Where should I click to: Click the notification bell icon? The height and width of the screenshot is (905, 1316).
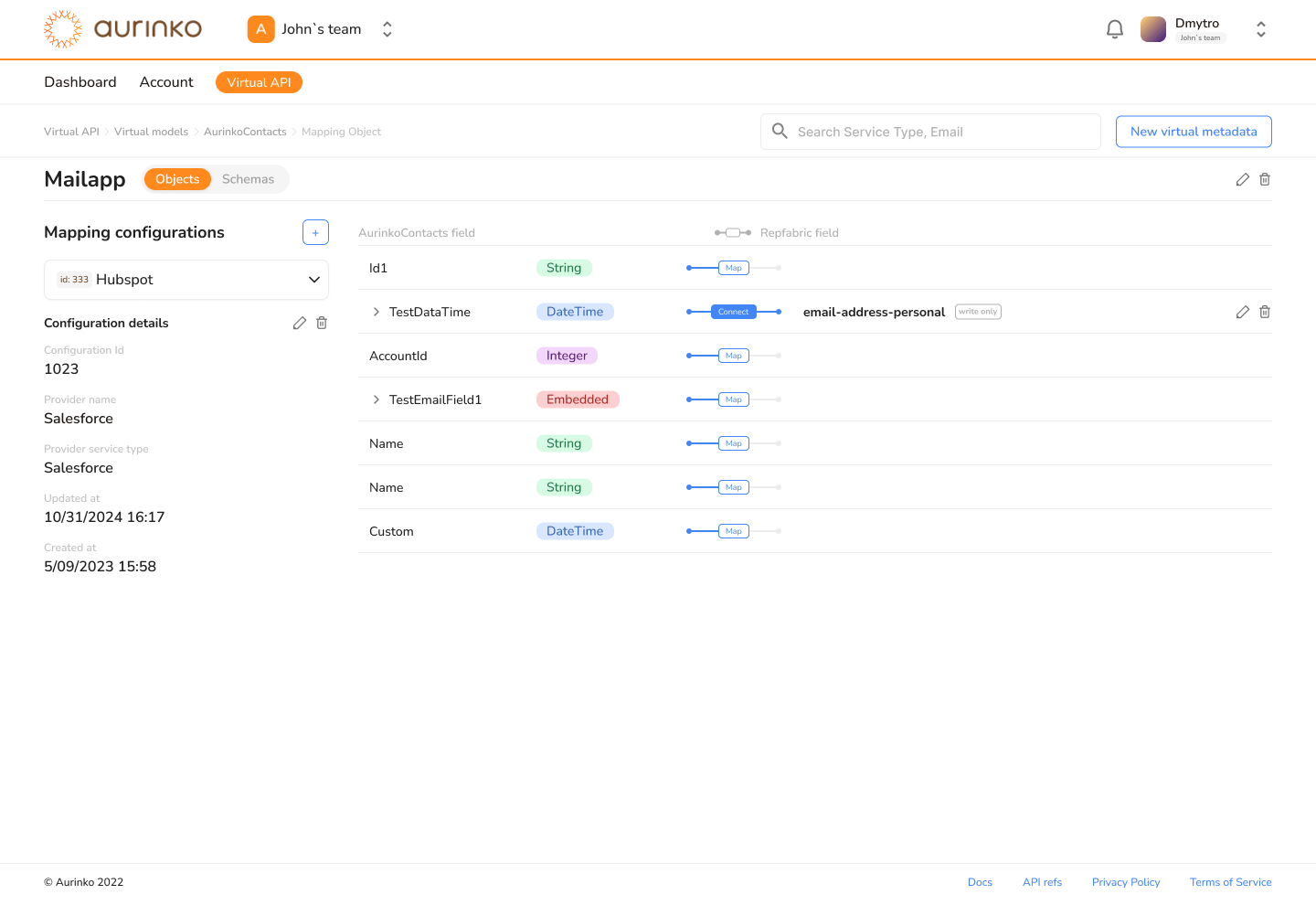(1114, 28)
